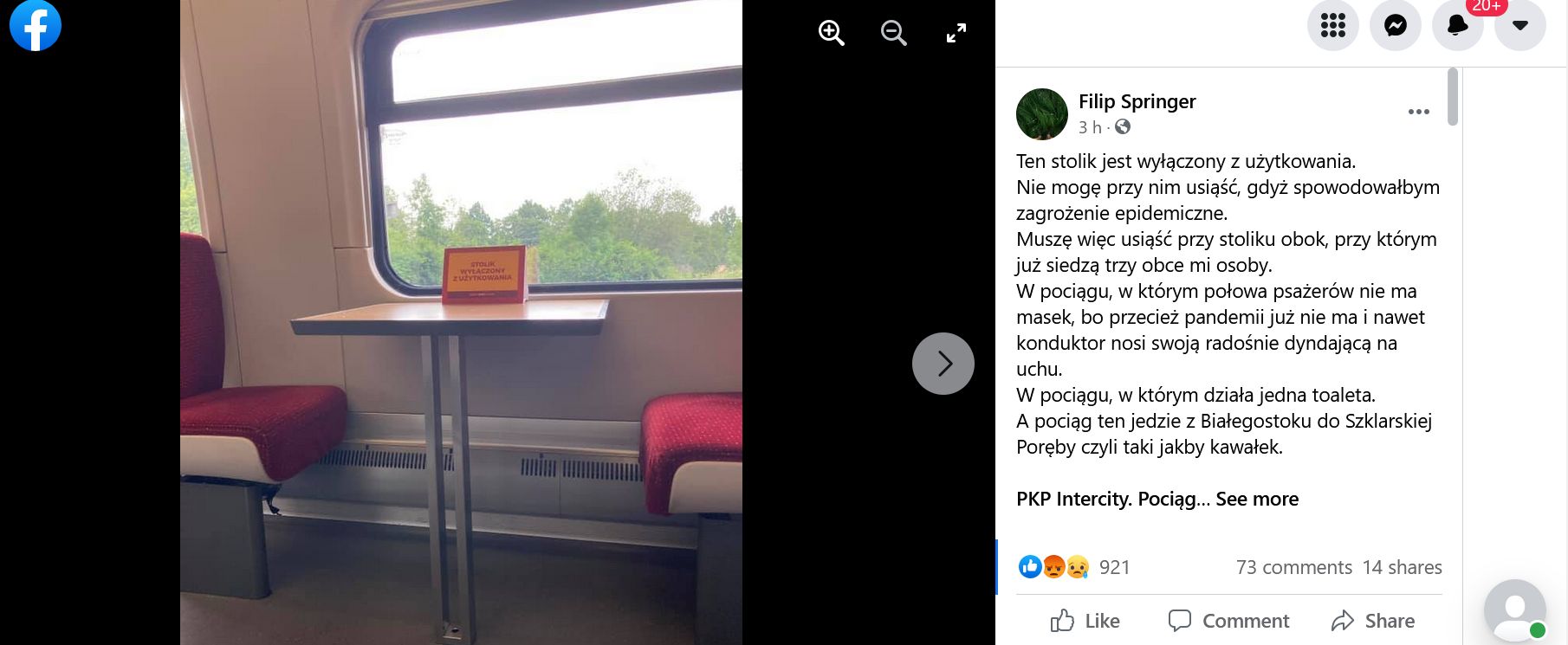Screen dimensions: 1568x645
Task: Like the post
Action: [1085, 621]
